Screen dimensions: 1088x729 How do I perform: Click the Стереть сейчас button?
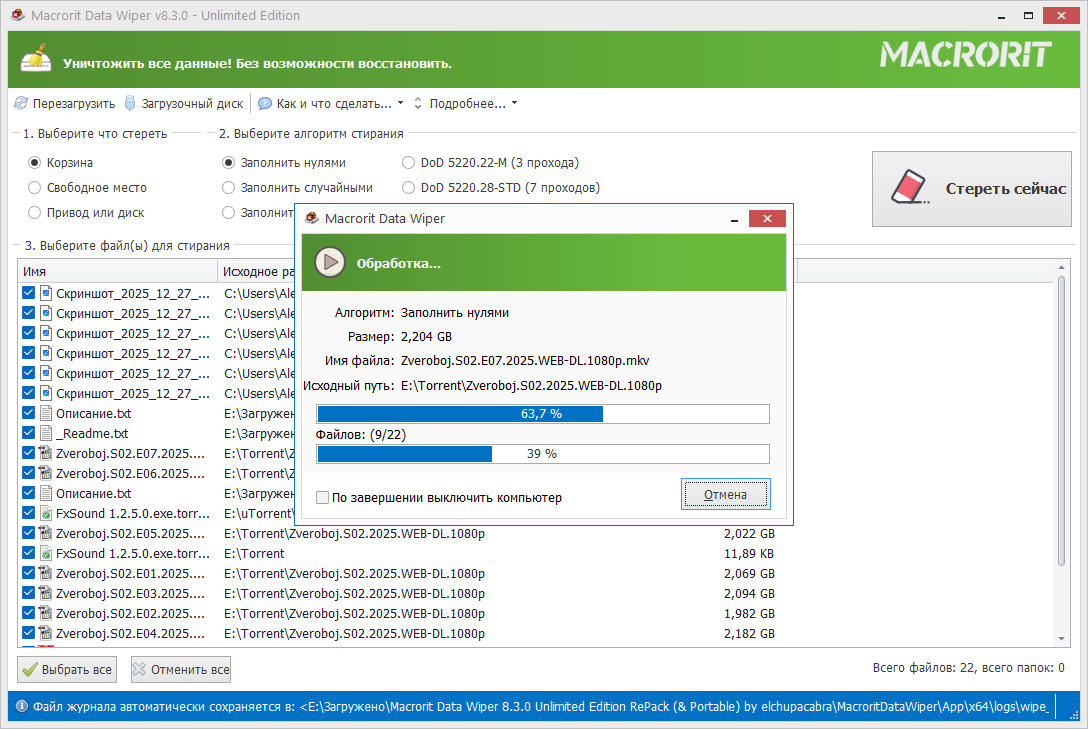[x=972, y=189]
